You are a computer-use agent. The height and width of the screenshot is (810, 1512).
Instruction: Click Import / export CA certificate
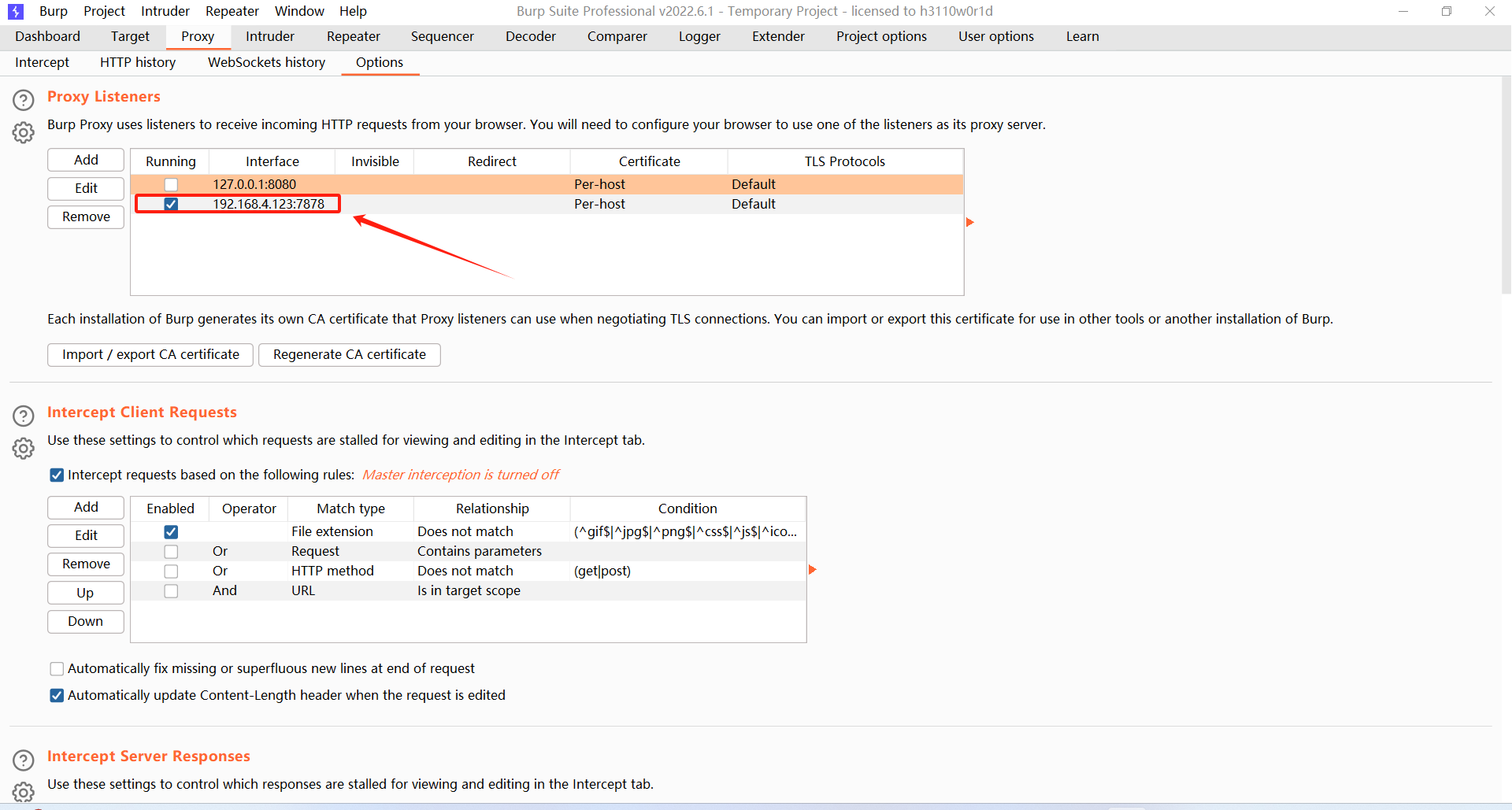(x=150, y=354)
